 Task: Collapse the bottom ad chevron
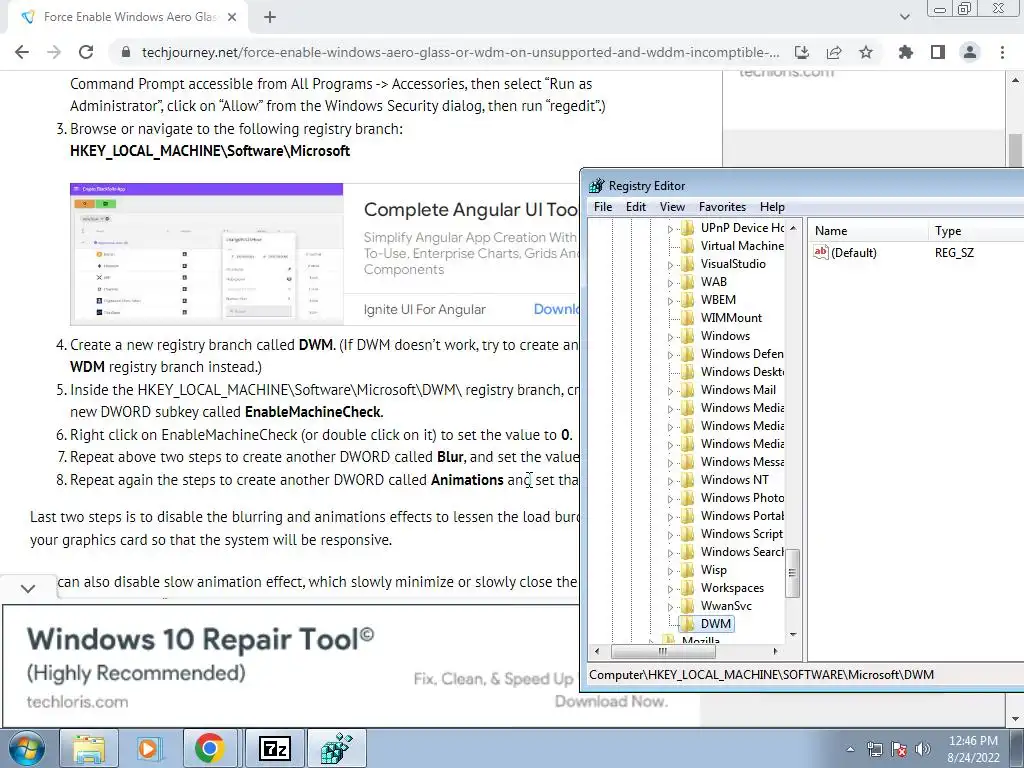28,588
